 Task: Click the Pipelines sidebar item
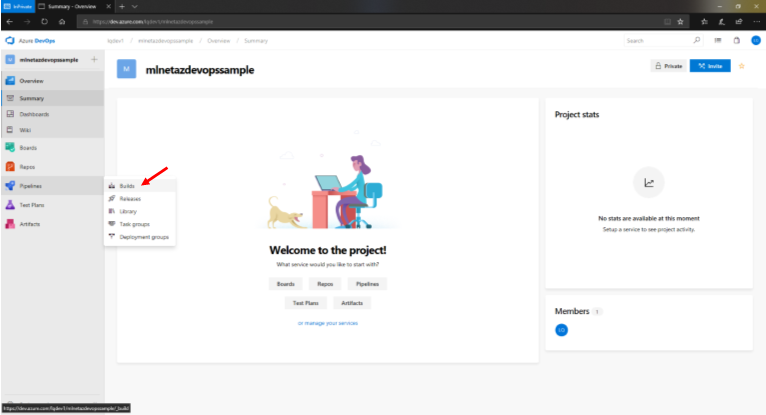pos(30,186)
